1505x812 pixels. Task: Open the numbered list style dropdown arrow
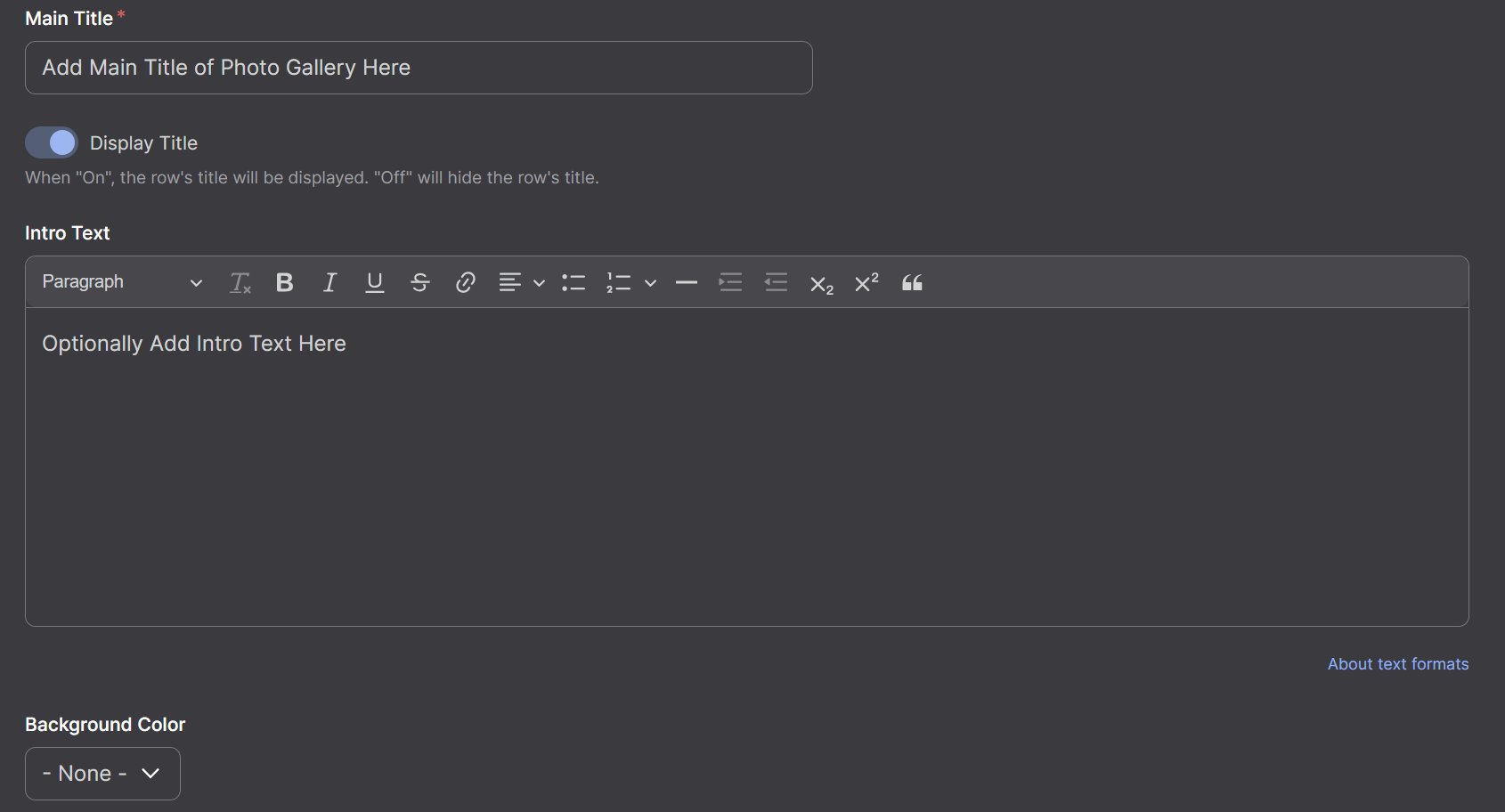pos(651,283)
